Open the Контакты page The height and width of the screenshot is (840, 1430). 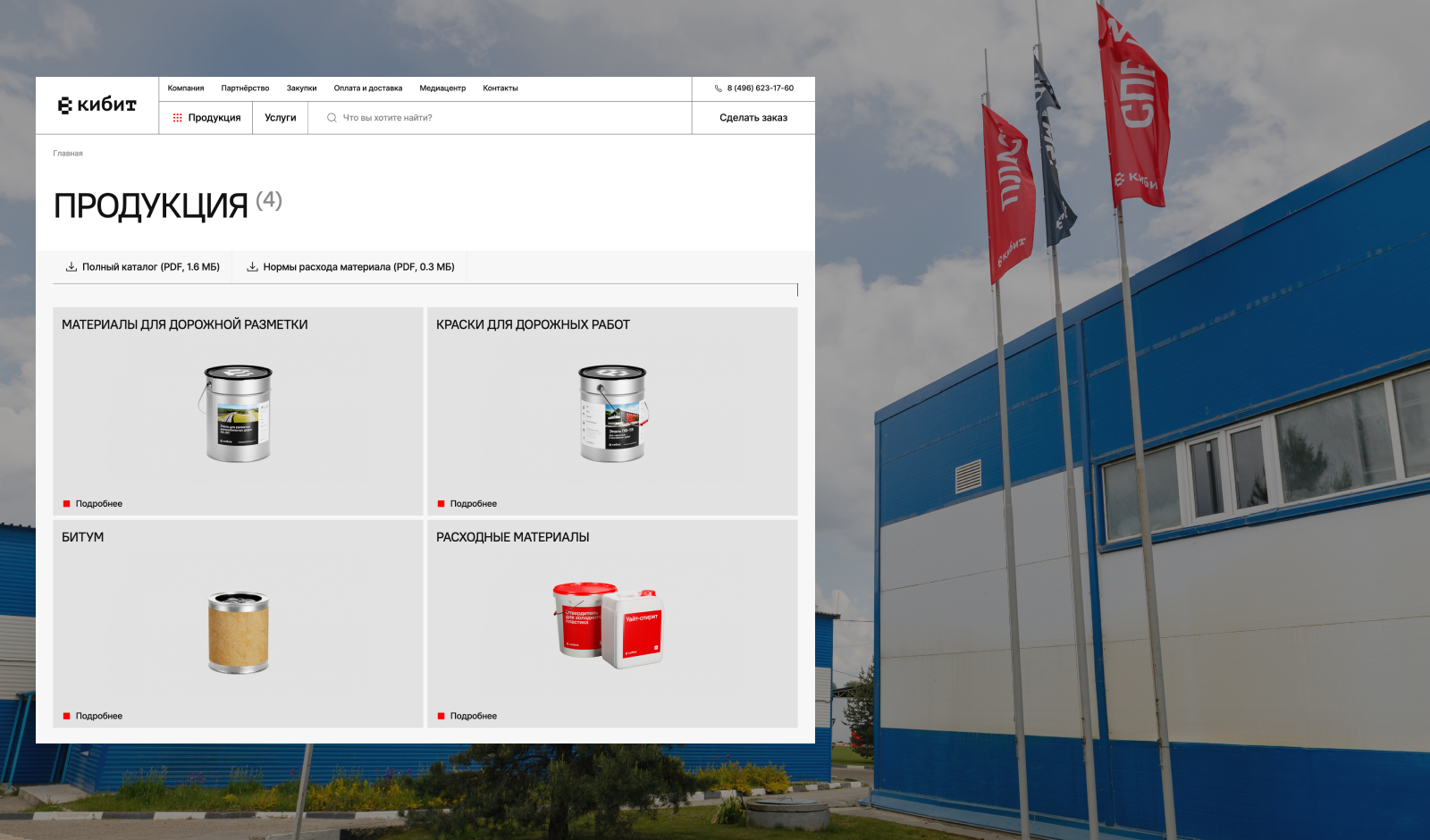point(500,88)
